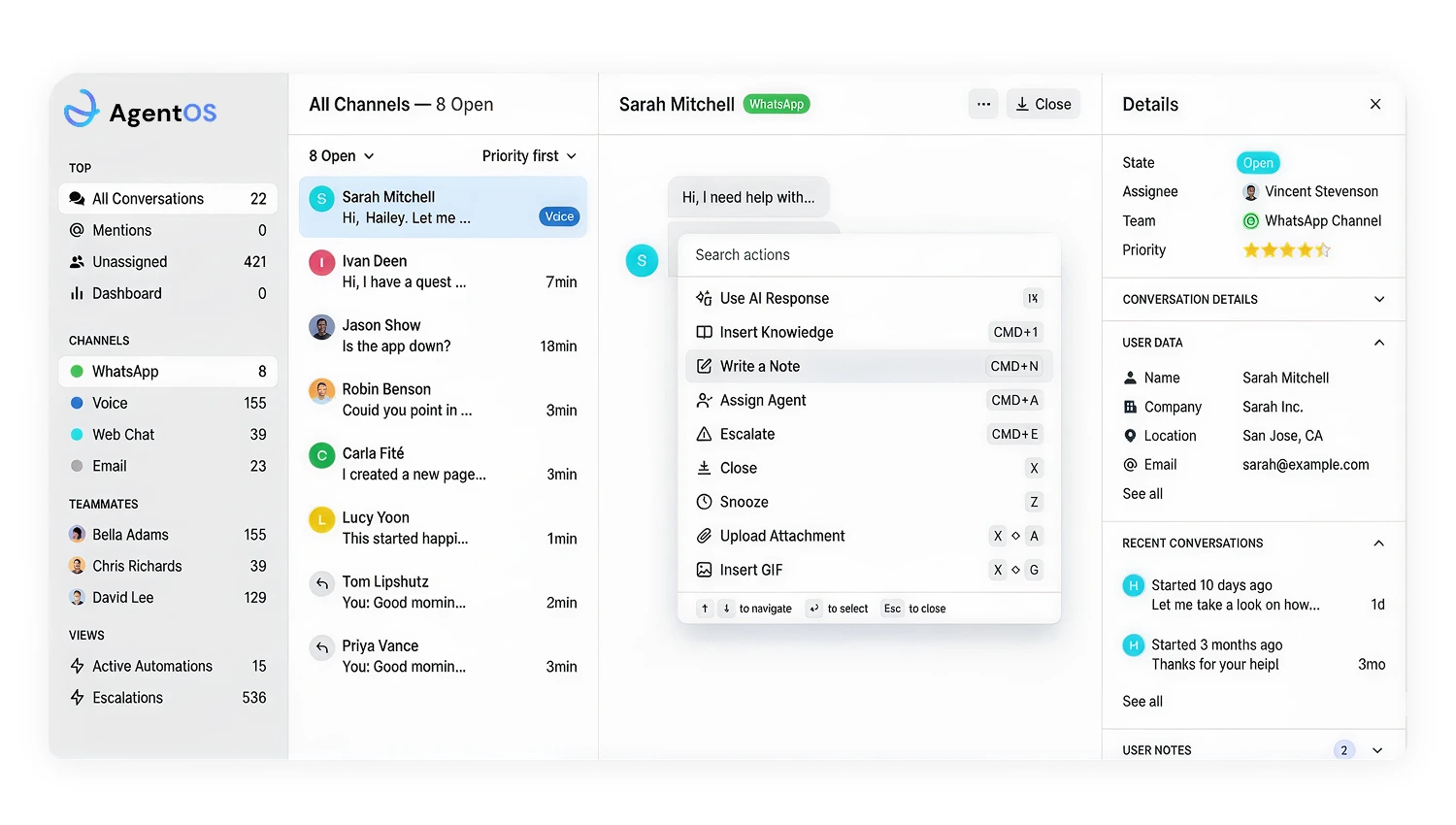
Task: Open the Priority first sort dropdown
Action: pyautogui.click(x=529, y=156)
